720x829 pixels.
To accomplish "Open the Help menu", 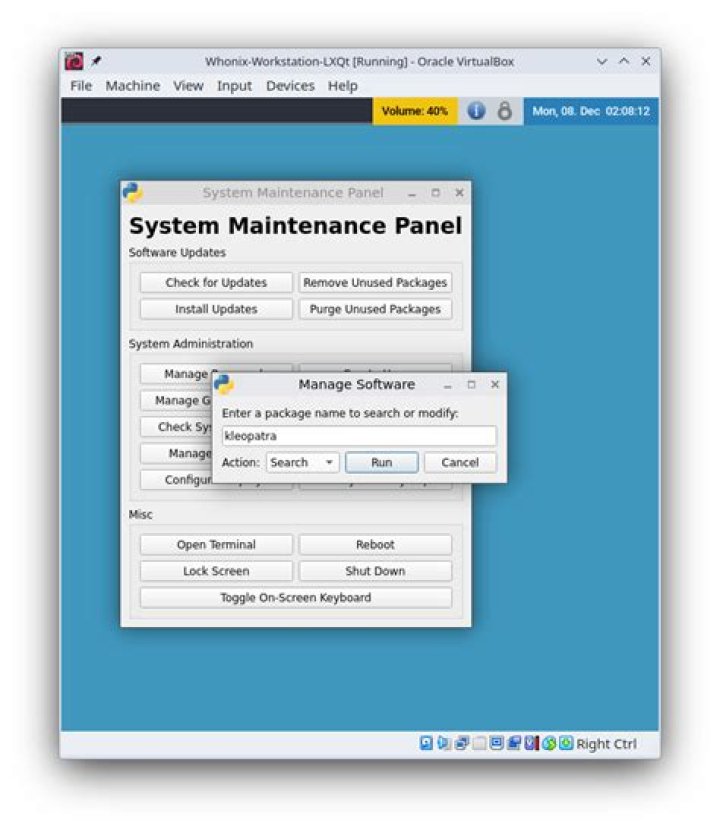I will pos(343,86).
